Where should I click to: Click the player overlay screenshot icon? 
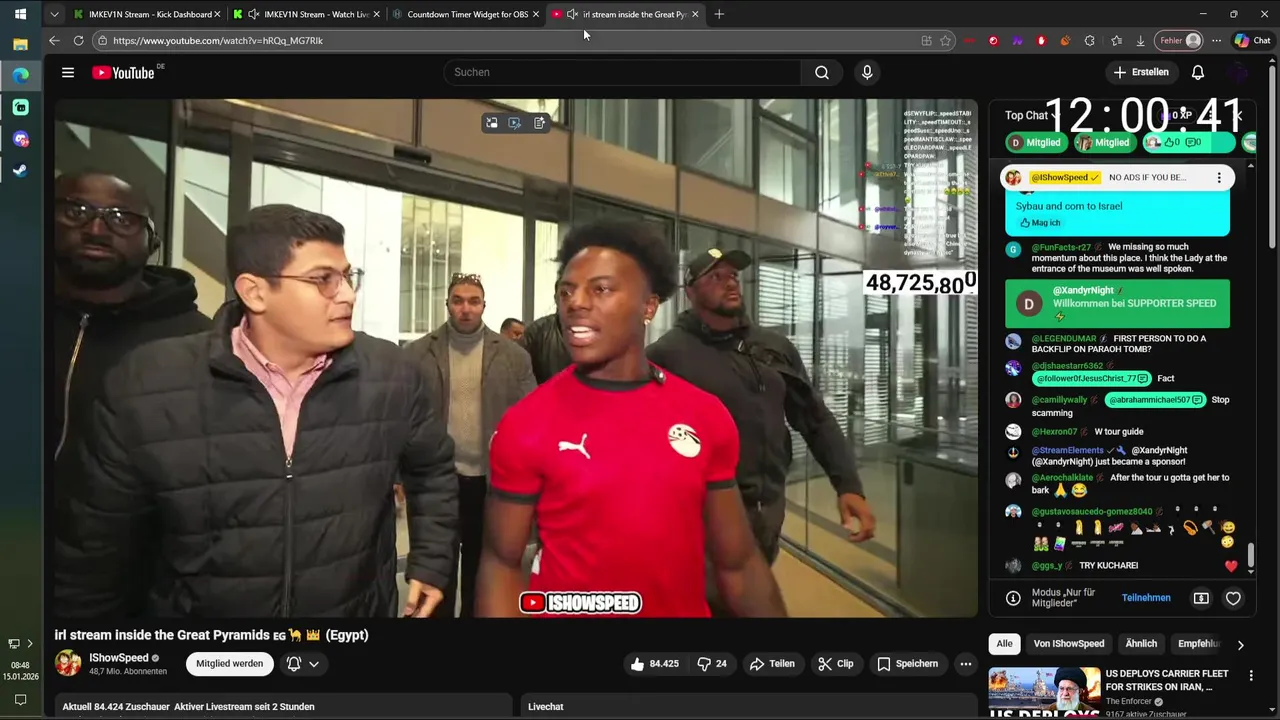pyautogui.click(x=515, y=123)
